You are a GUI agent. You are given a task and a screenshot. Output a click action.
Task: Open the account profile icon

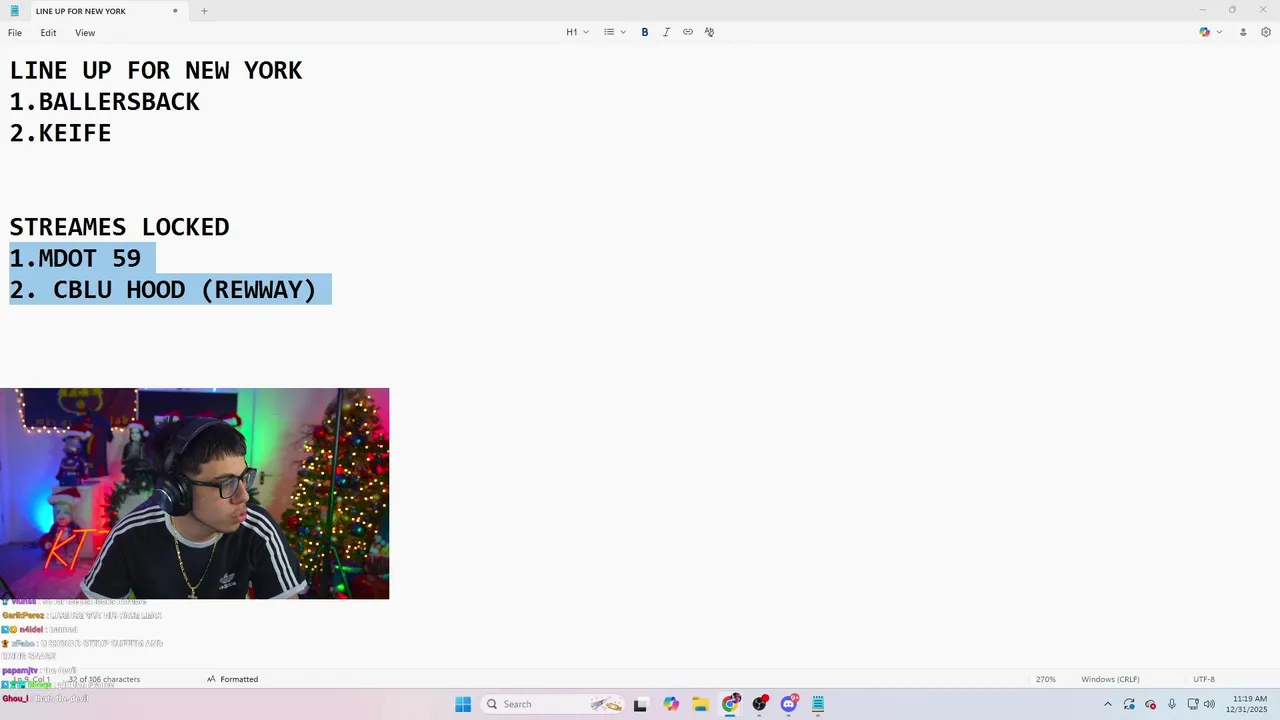(x=1243, y=32)
